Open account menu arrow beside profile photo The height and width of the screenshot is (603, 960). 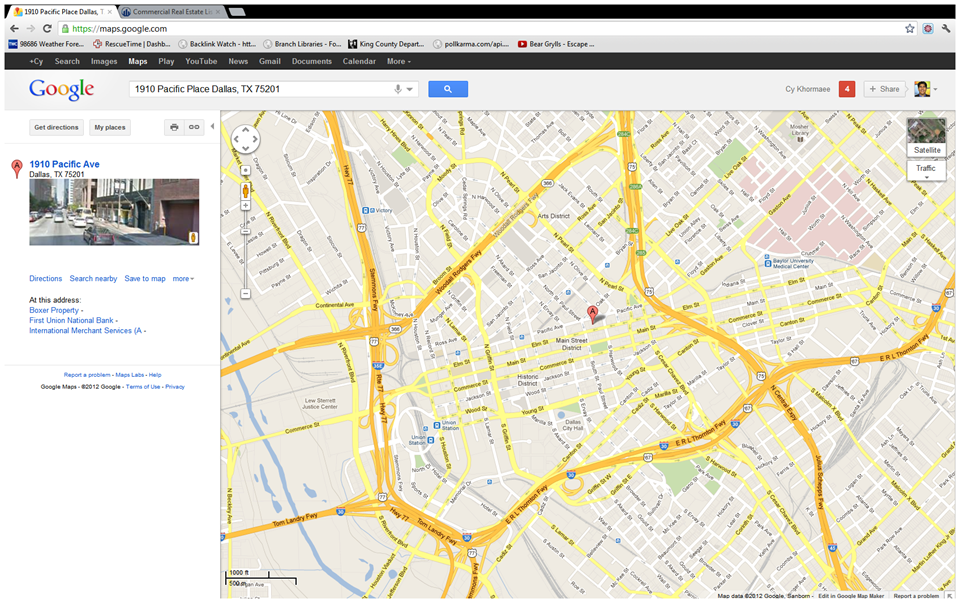tap(936, 90)
